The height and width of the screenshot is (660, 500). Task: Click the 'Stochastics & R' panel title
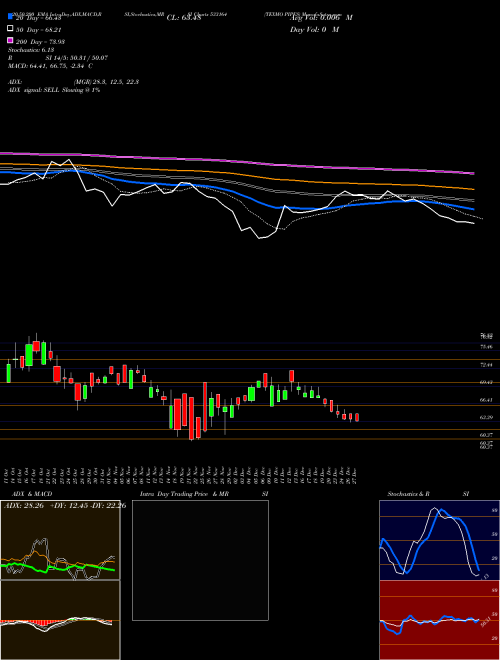tap(409, 494)
